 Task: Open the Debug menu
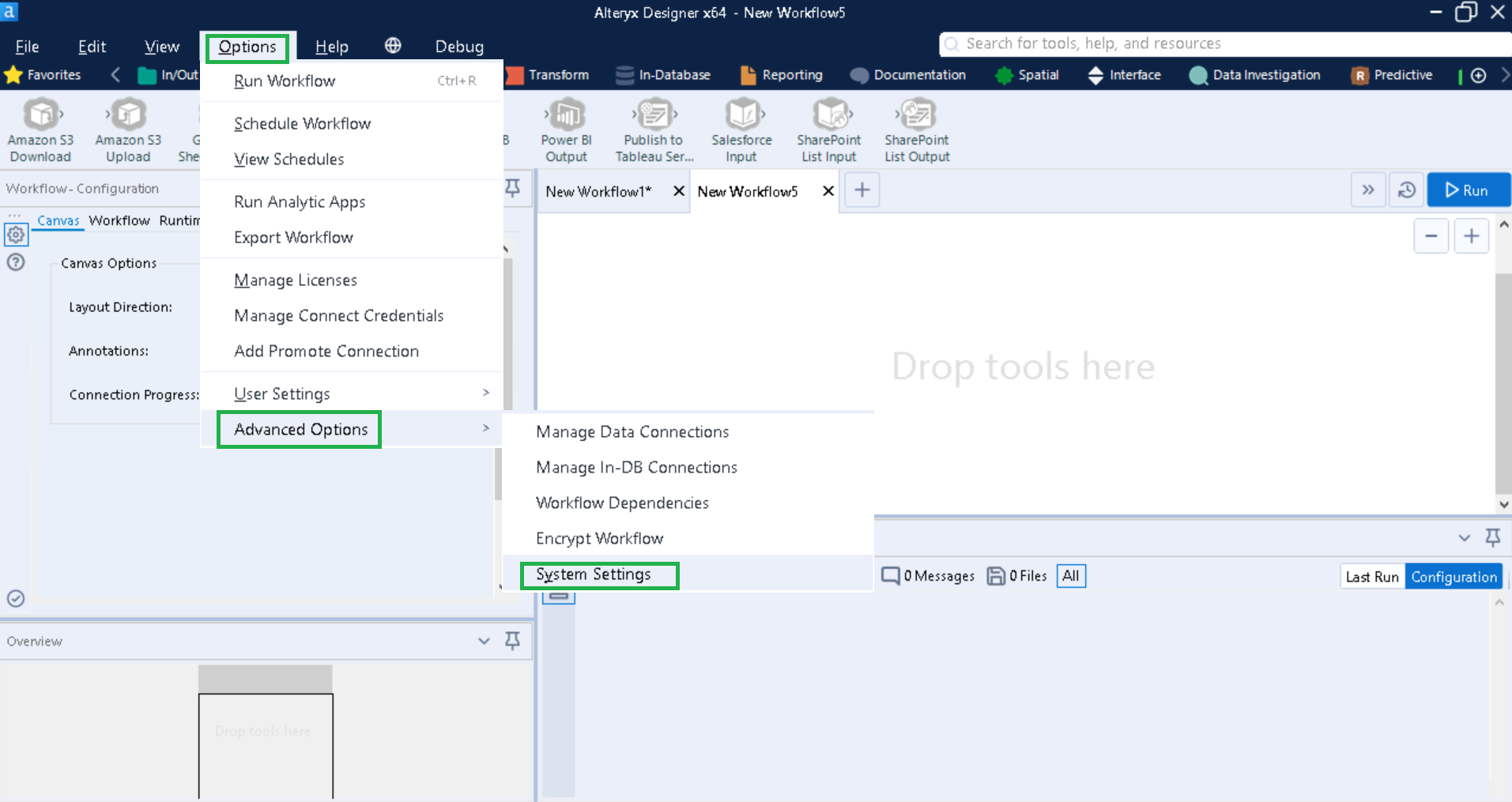tap(459, 47)
